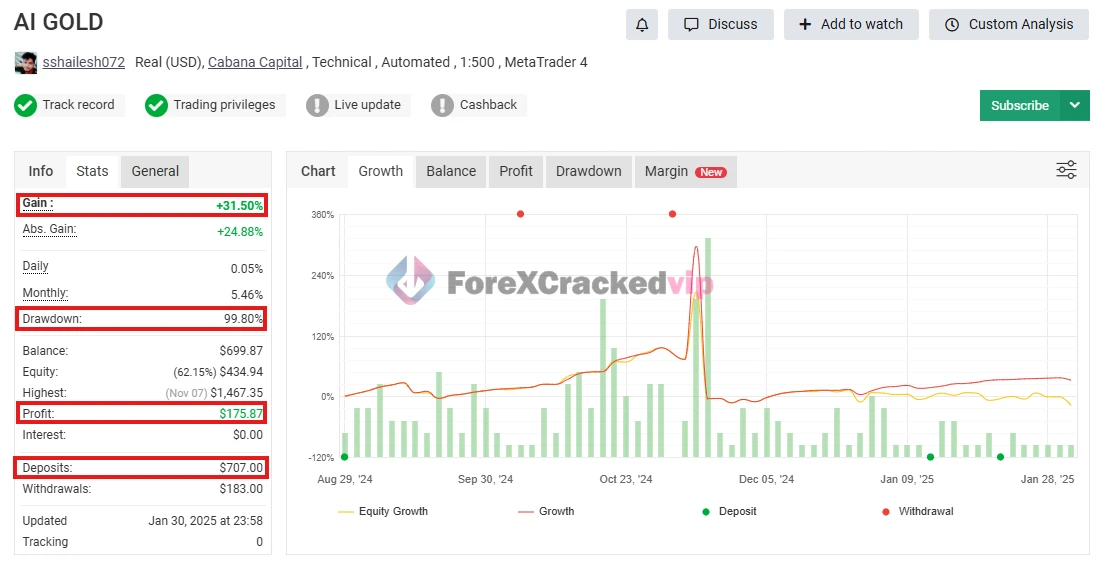Click Add to watch button
Viewport: 1100px width, 564px height.
(x=850, y=25)
